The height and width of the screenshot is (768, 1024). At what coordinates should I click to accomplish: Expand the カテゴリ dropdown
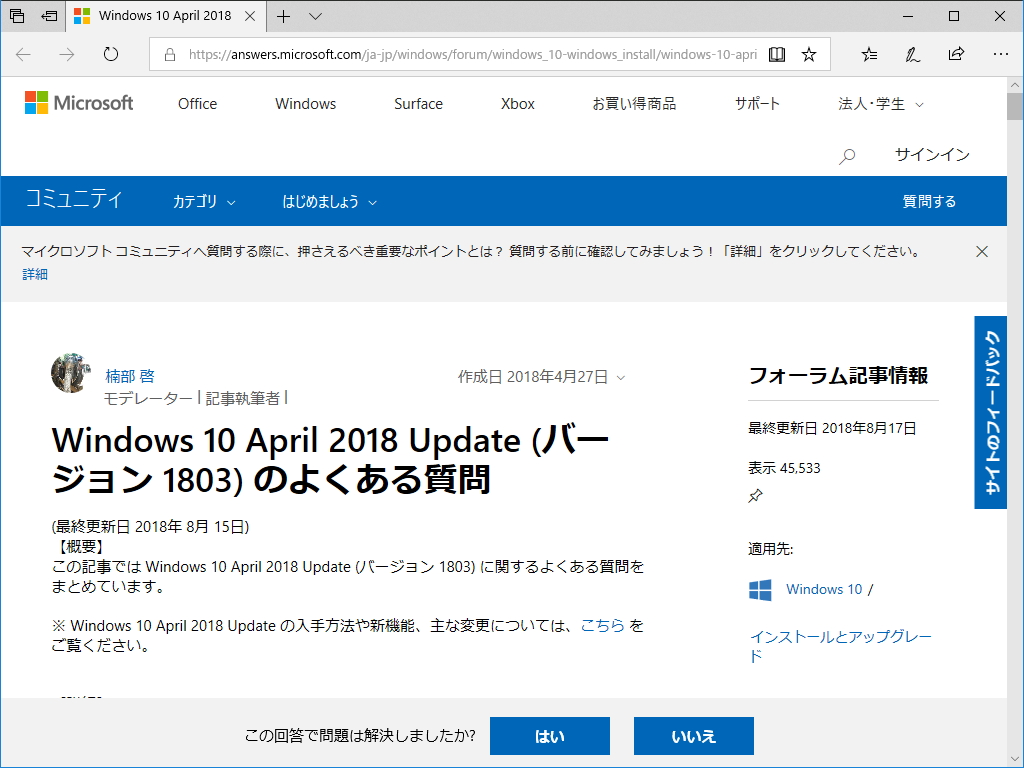point(202,201)
